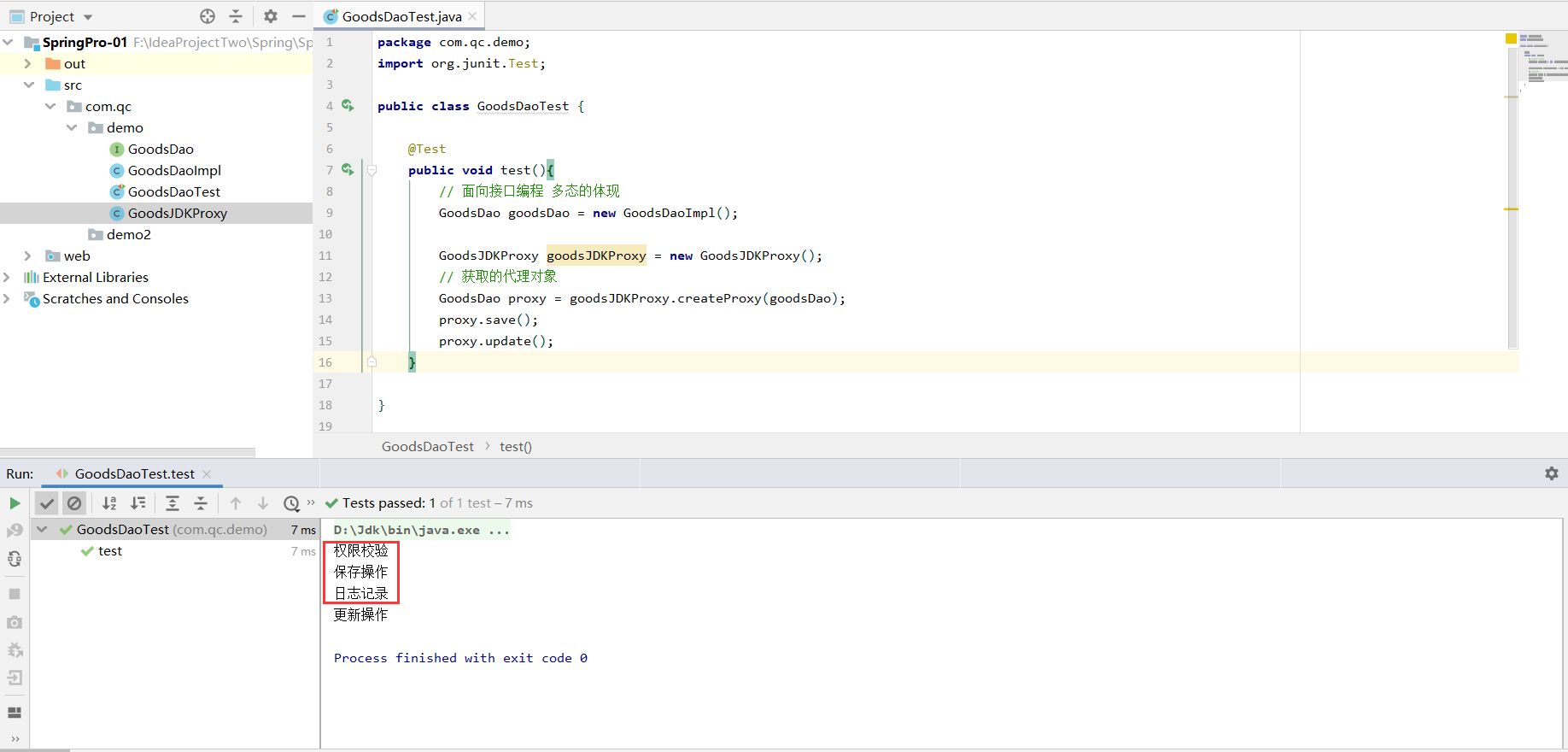
Task: Click Sort Alphabetically in test runner toolbar
Action: (109, 503)
